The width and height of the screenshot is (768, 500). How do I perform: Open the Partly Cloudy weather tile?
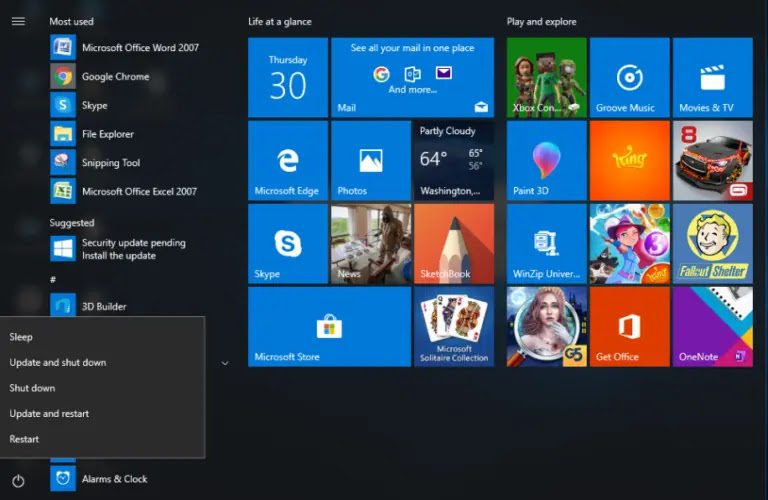[454, 161]
